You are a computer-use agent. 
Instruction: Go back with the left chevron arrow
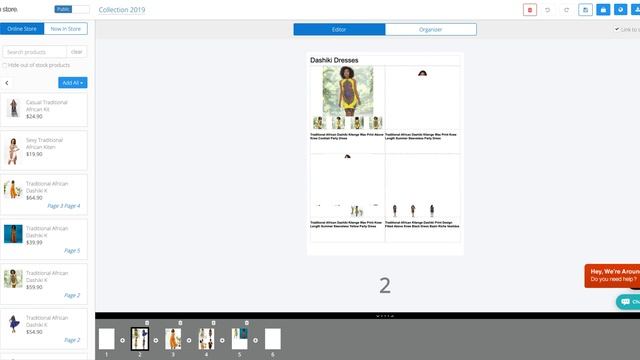(7, 83)
